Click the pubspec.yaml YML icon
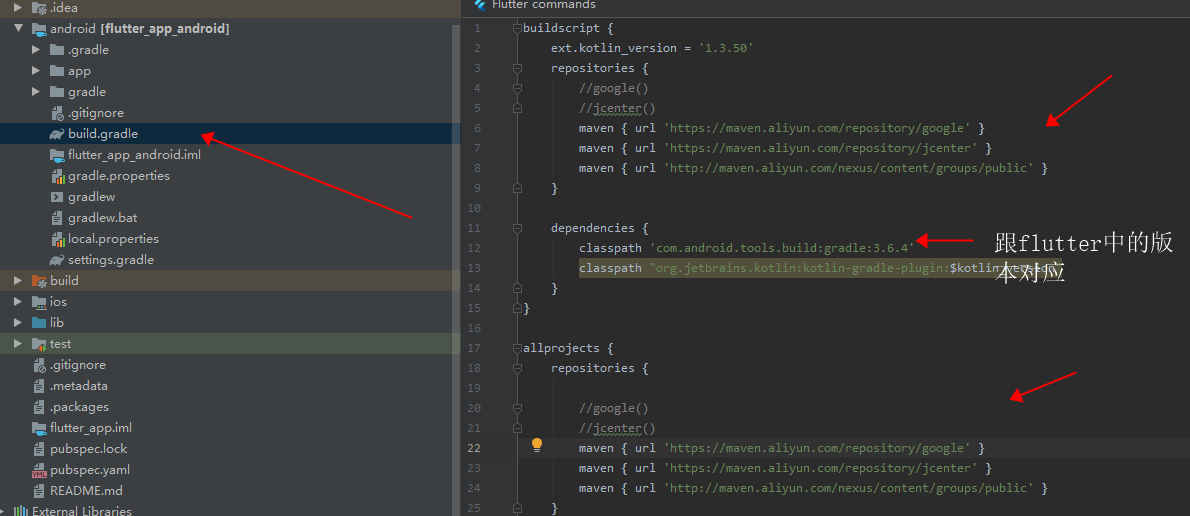 39,470
